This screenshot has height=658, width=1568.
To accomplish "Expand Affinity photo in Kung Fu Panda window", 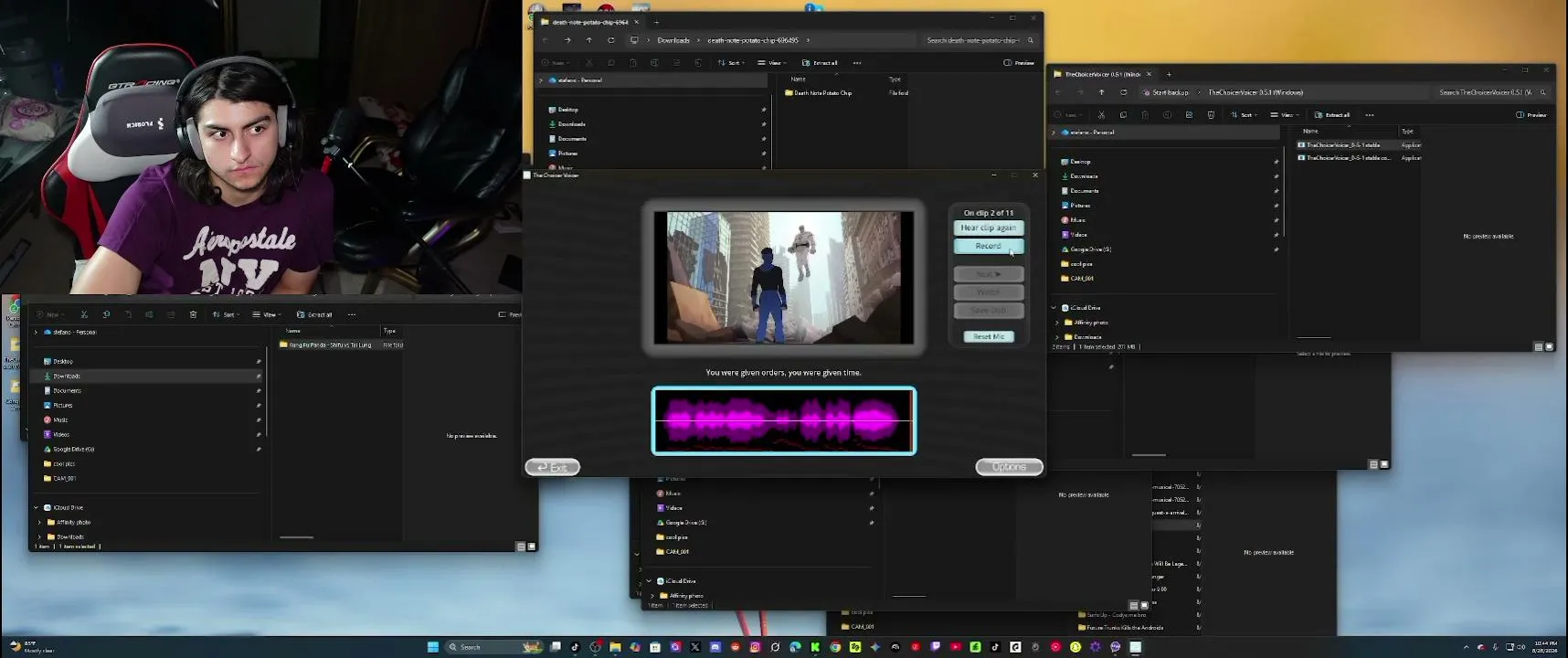I will click(40, 523).
